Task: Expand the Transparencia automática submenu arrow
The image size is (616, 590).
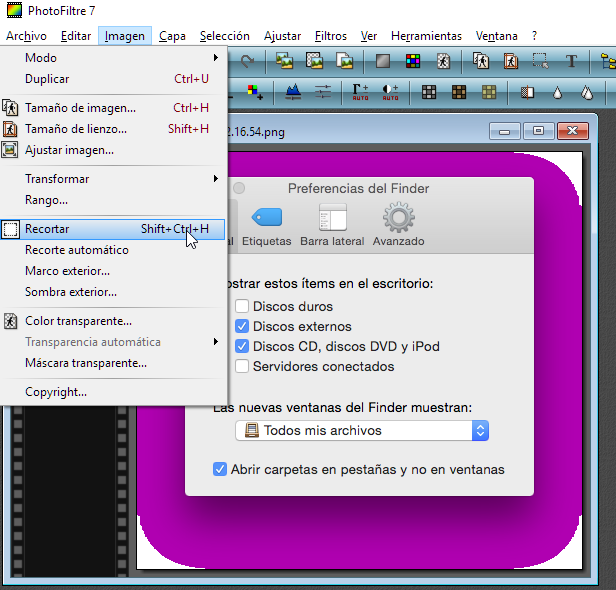Action: [216, 341]
